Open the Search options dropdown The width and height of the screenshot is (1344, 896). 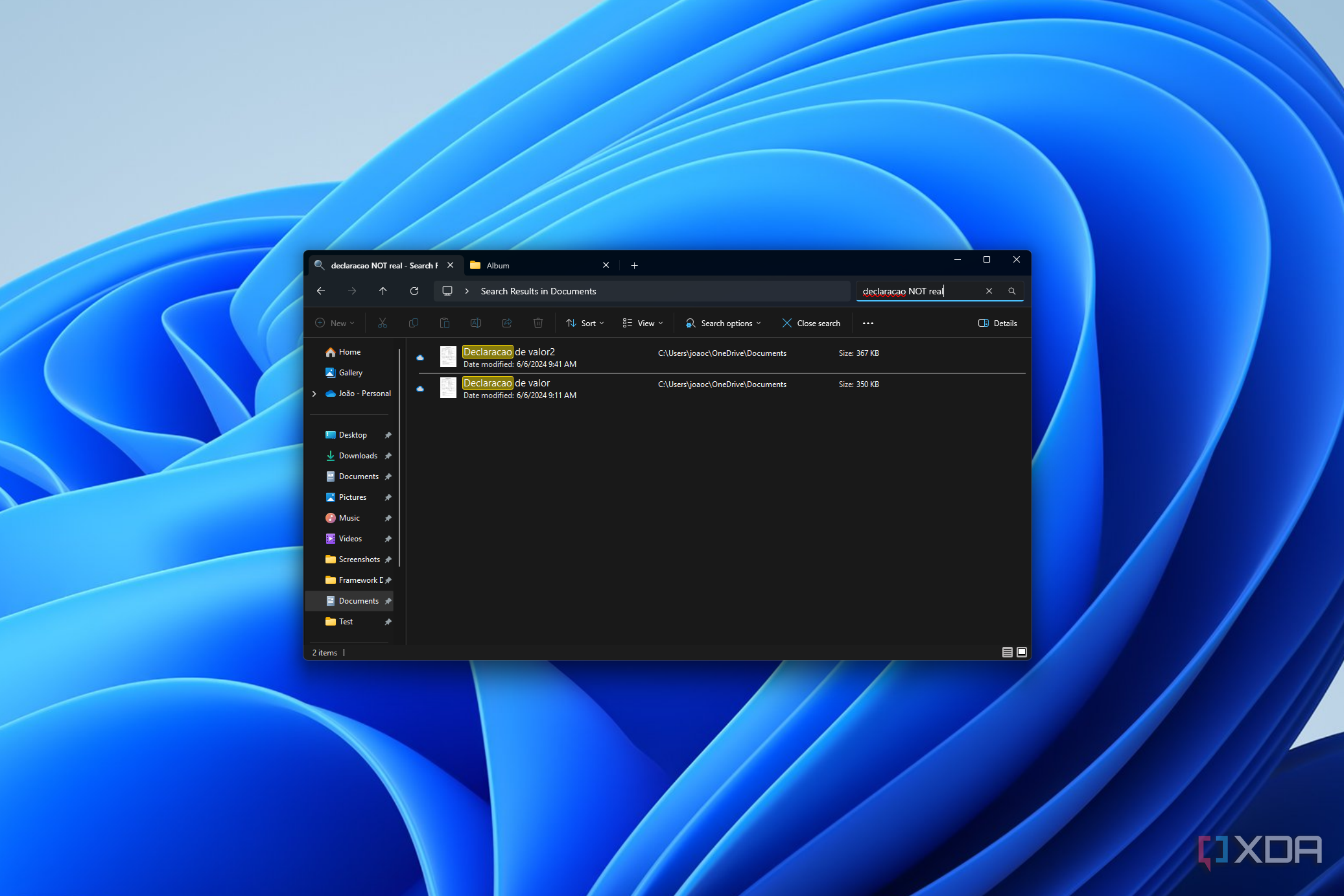coord(723,323)
